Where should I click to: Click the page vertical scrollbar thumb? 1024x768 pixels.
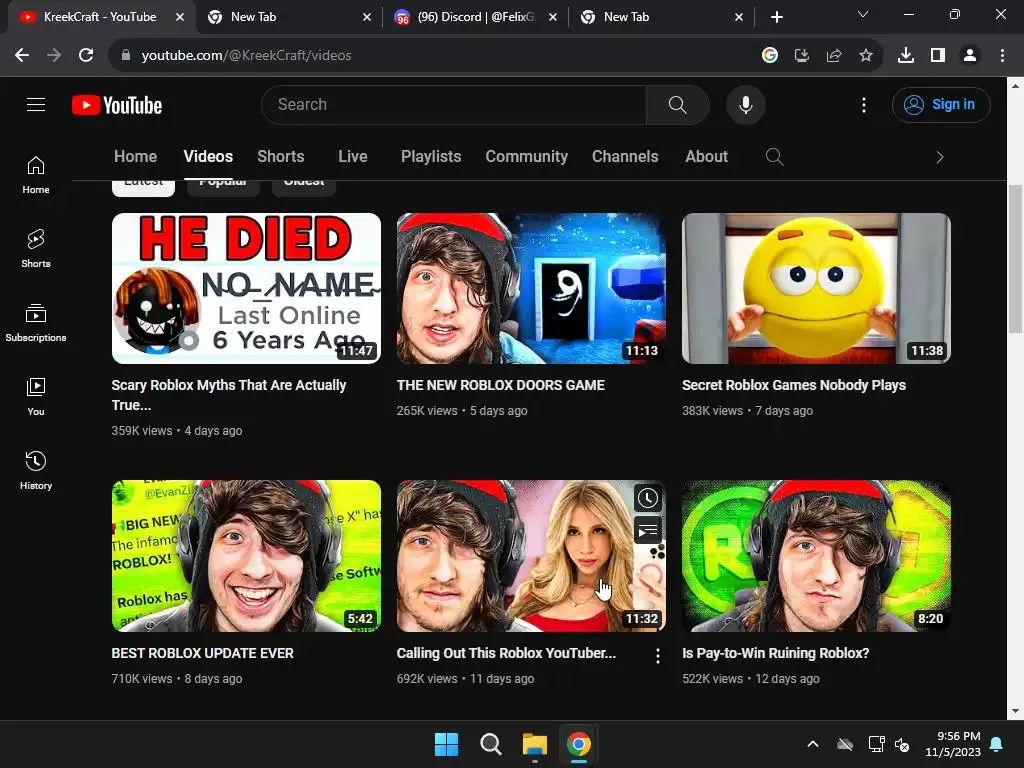[x=1015, y=259]
